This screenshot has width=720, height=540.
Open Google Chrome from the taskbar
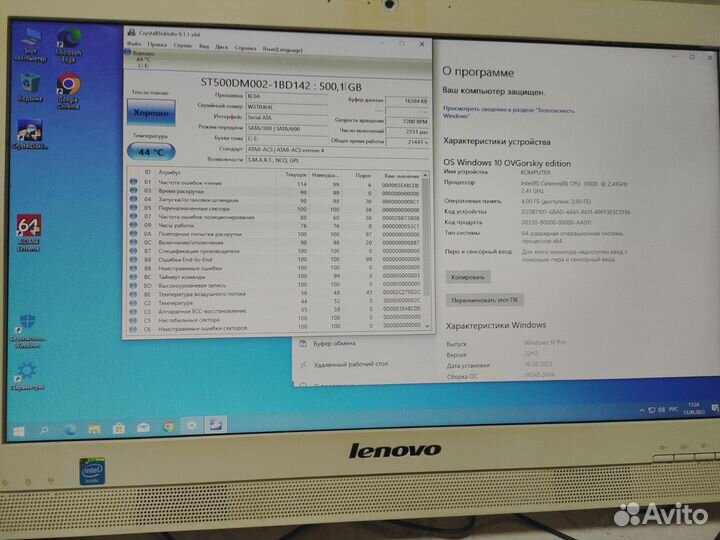168,427
